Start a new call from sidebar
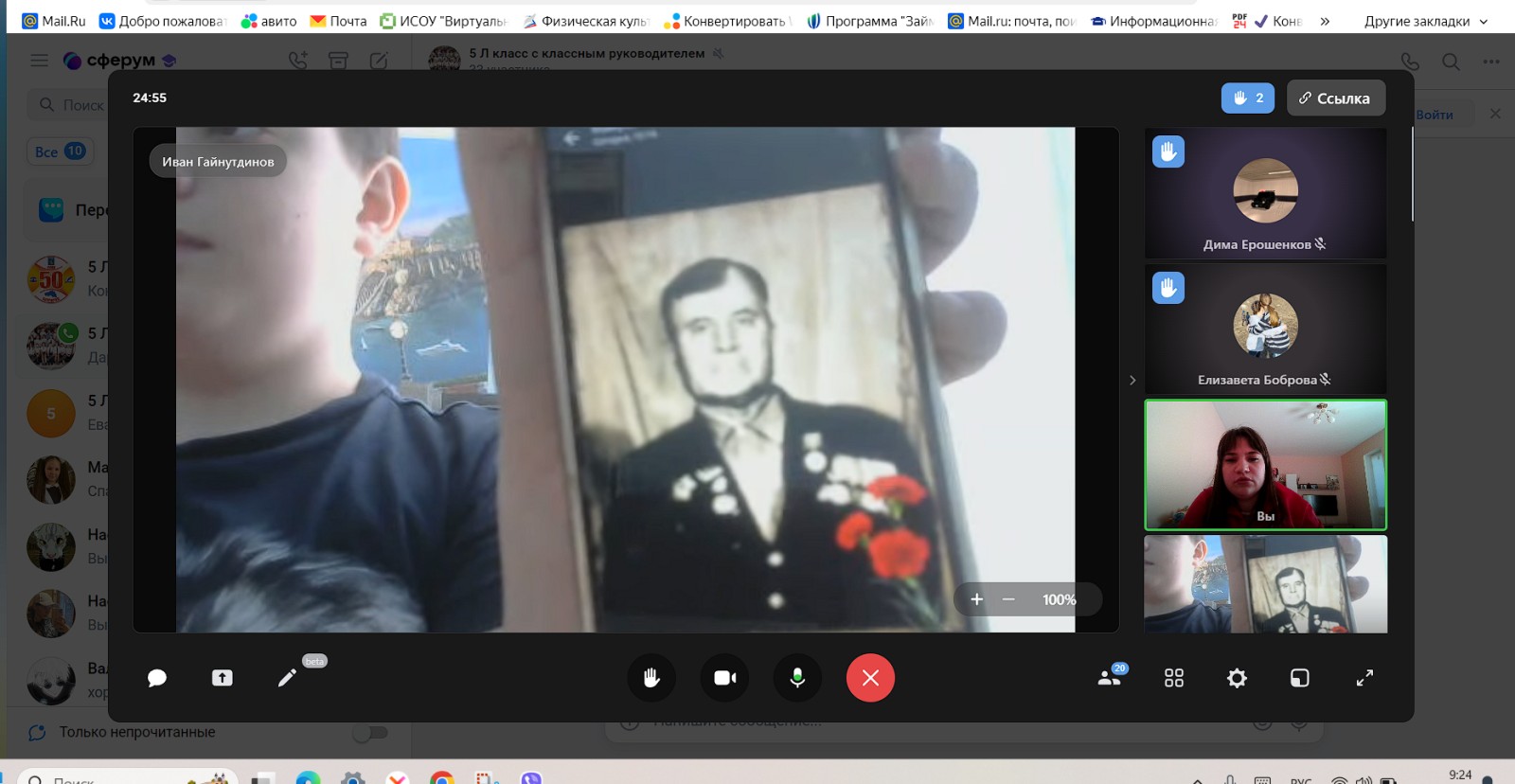Image resolution: width=1515 pixels, height=784 pixels. click(x=298, y=61)
